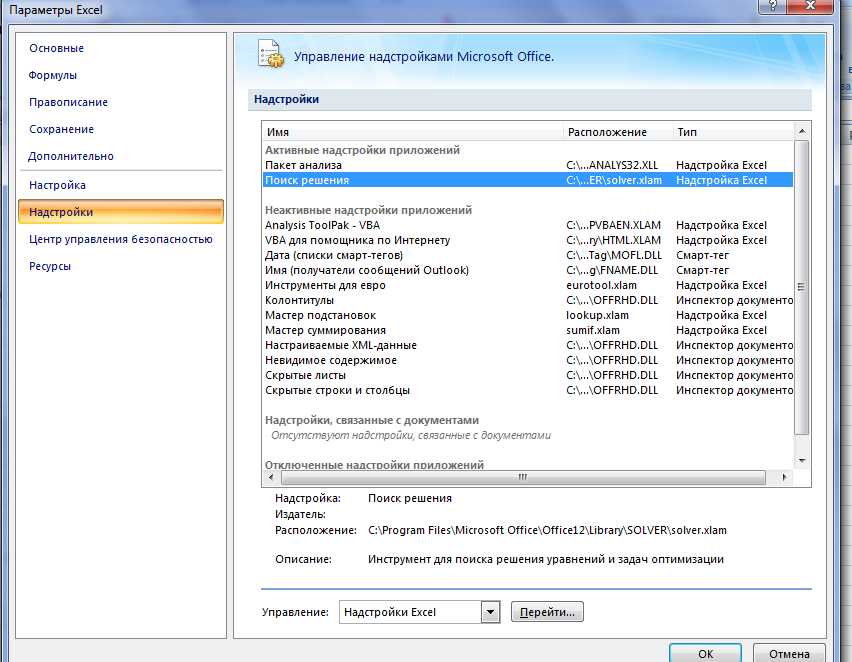
Task: Select VBA для помощника по Интернету
Action: [528, 240]
